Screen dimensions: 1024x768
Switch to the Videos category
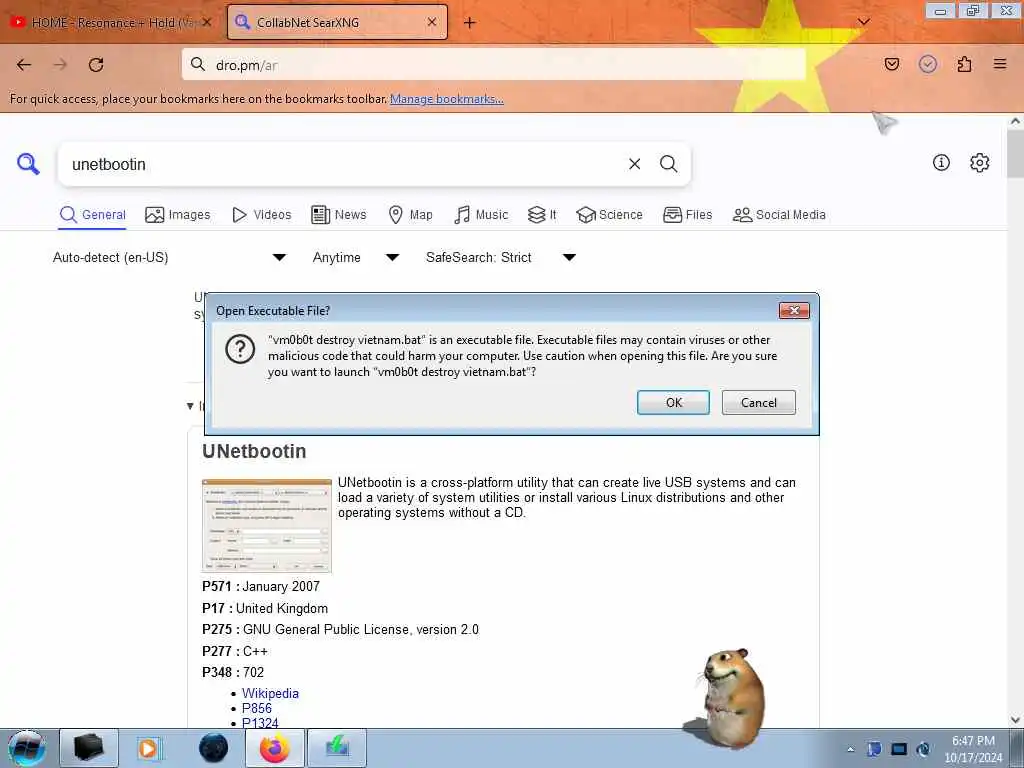[262, 215]
